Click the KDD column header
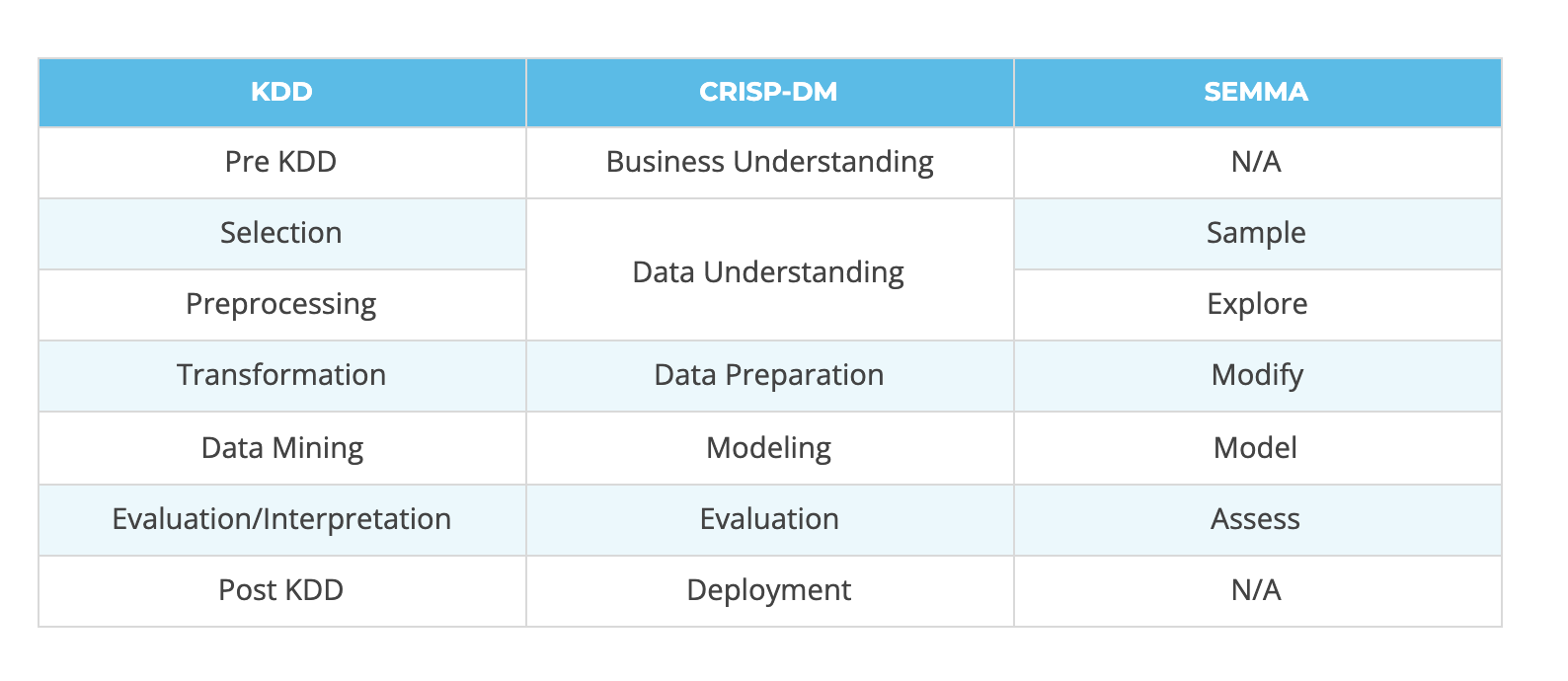Image resolution: width=1568 pixels, height=681 pixels. click(x=281, y=92)
